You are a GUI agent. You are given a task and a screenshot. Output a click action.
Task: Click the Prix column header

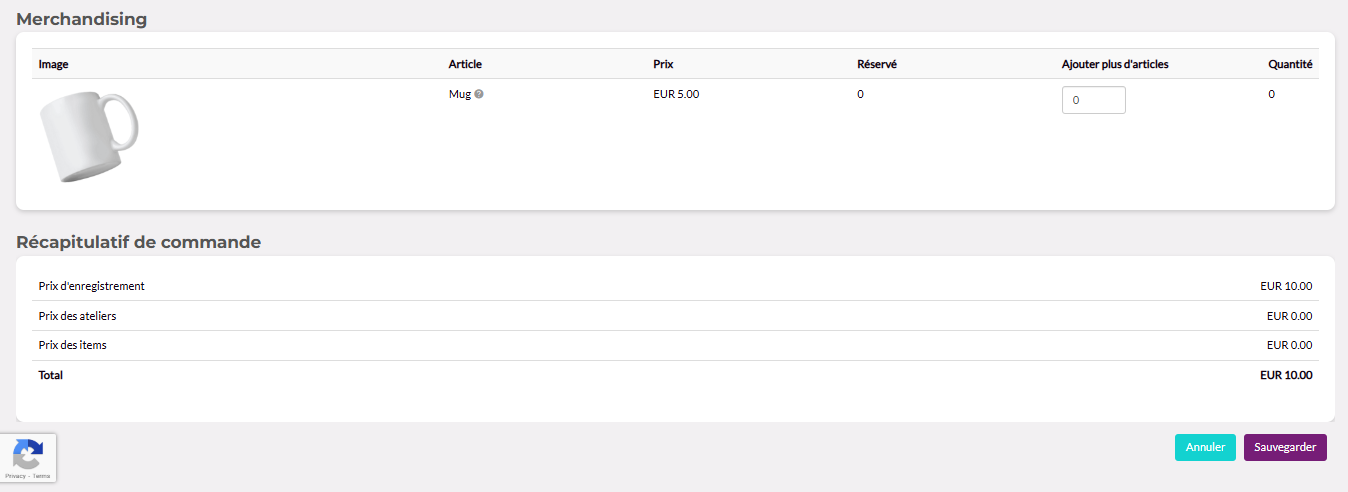[663, 64]
